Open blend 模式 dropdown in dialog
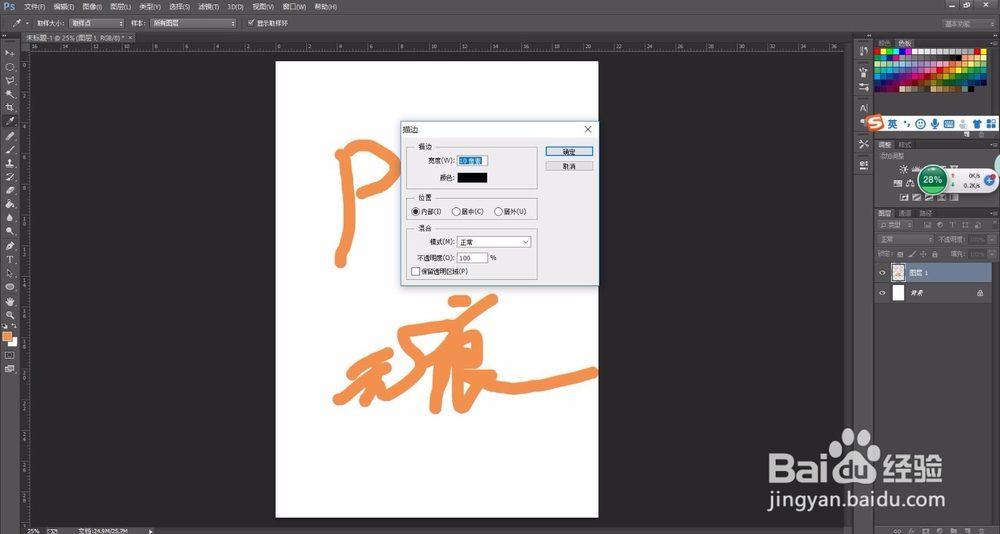Image resolution: width=1000 pixels, height=534 pixels. point(494,242)
